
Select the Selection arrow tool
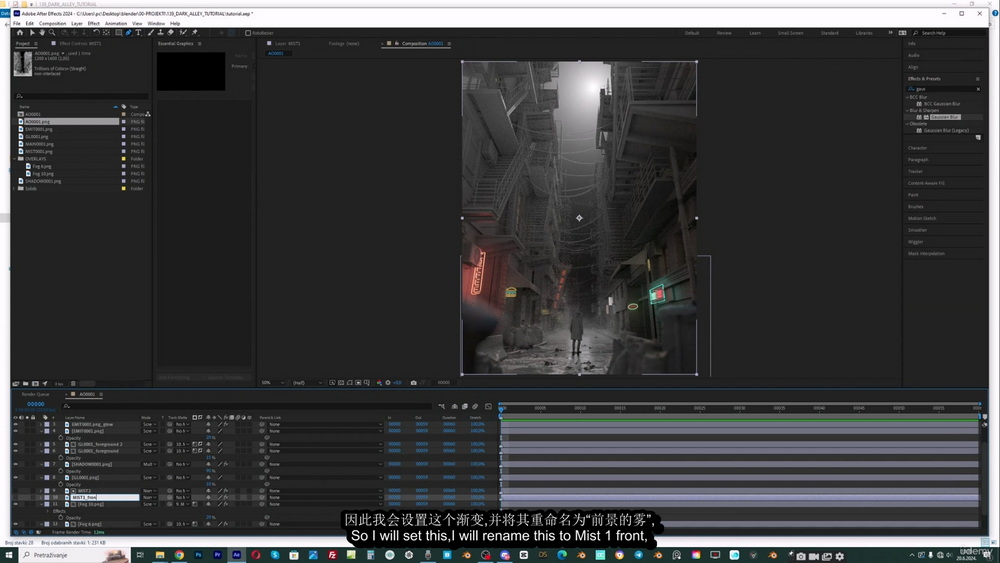32,33
